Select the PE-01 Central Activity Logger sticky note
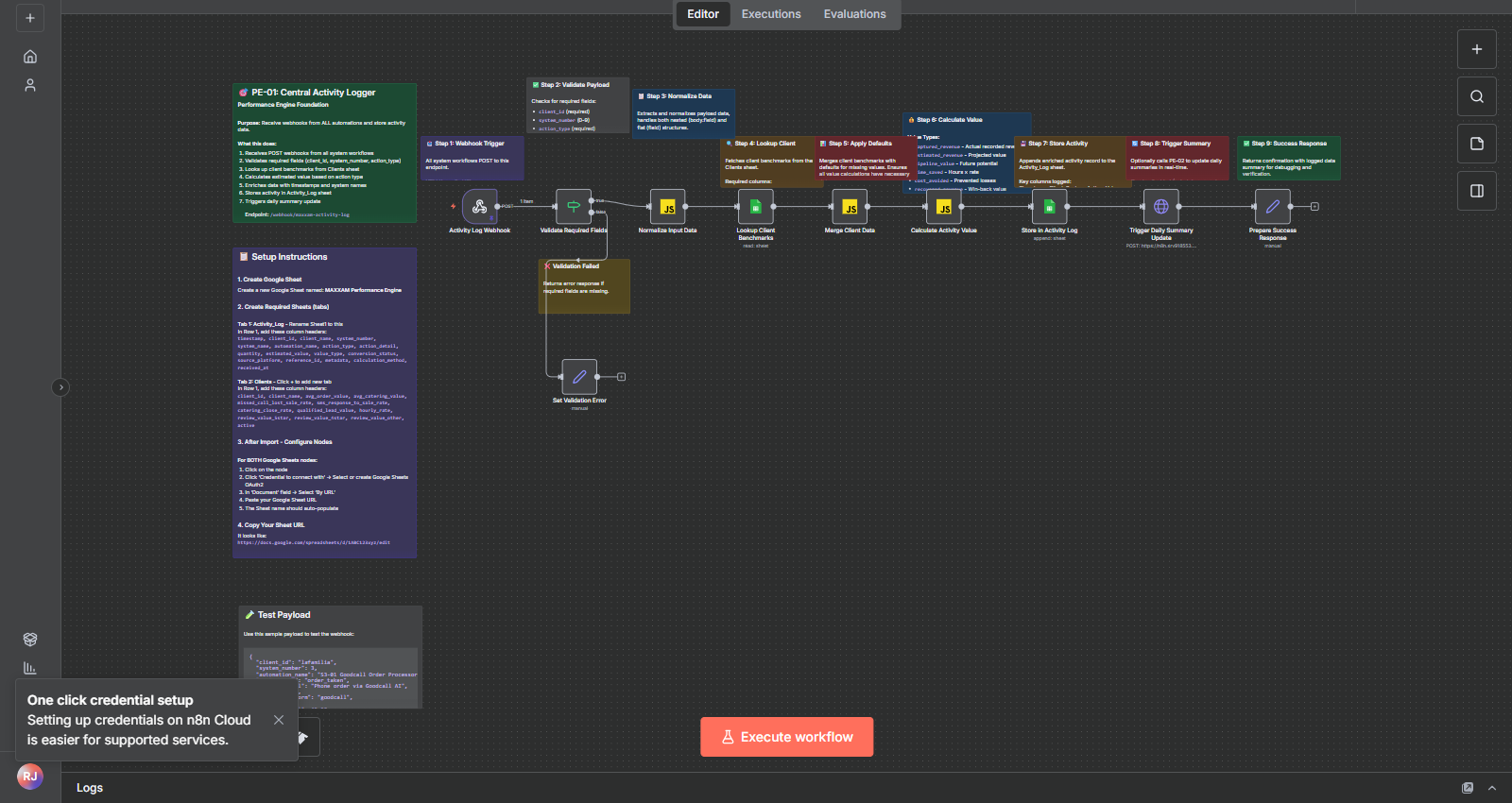The image size is (1512, 803). pos(325,153)
